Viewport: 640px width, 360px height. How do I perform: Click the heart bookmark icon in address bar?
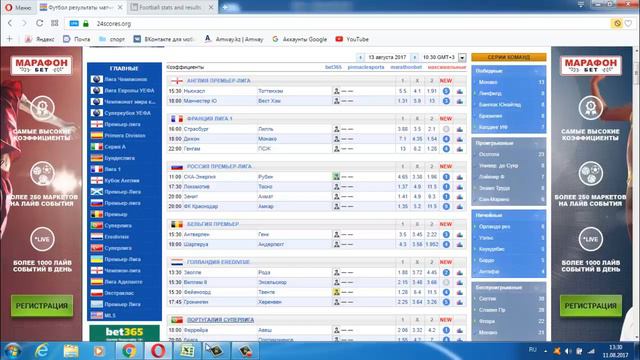tap(629, 23)
